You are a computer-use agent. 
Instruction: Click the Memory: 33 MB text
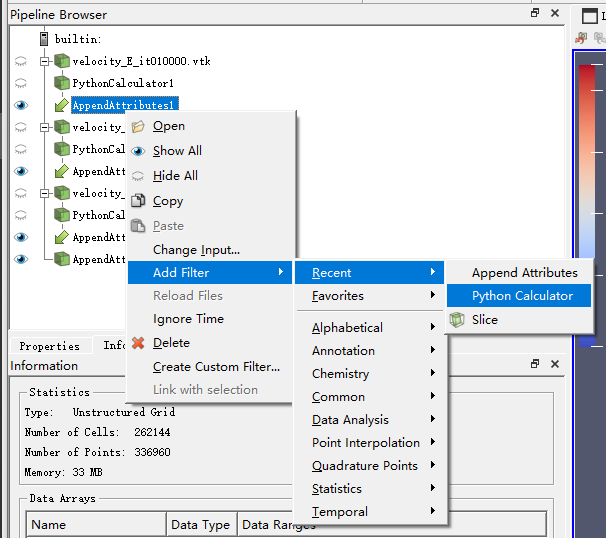coord(64,472)
